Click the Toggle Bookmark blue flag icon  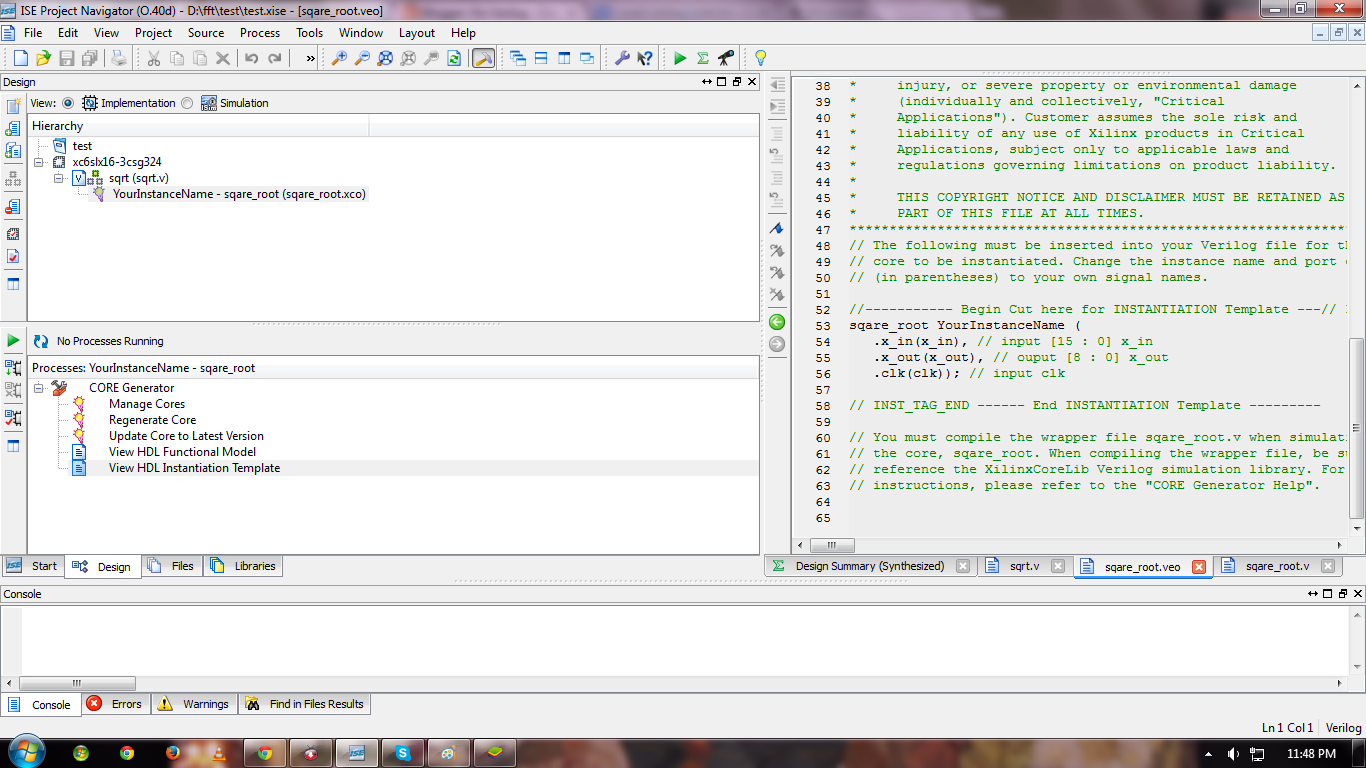pyautogui.click(x=777, y=229)
